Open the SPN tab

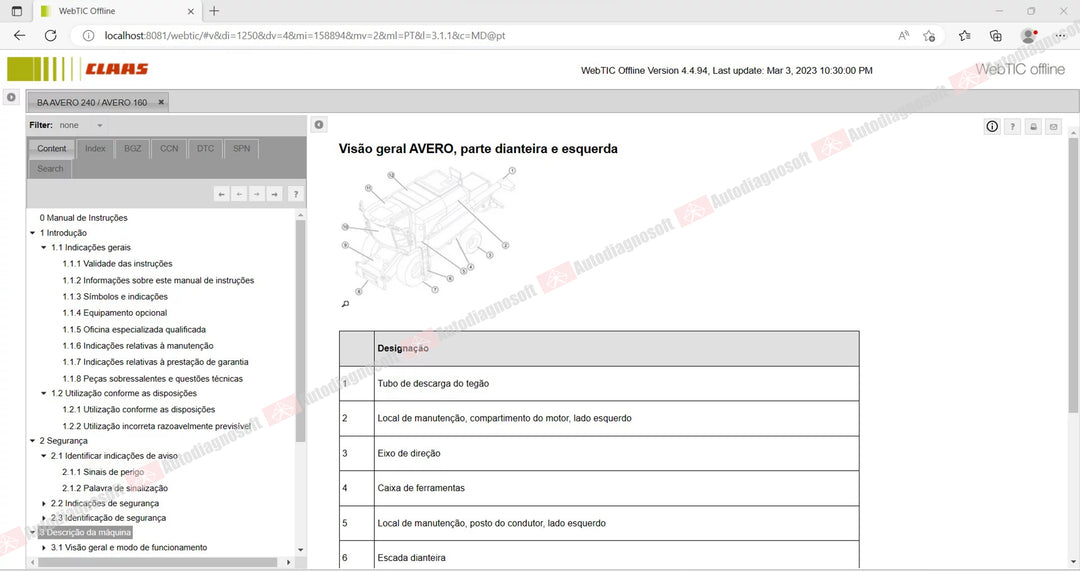(x=241, y=148)
